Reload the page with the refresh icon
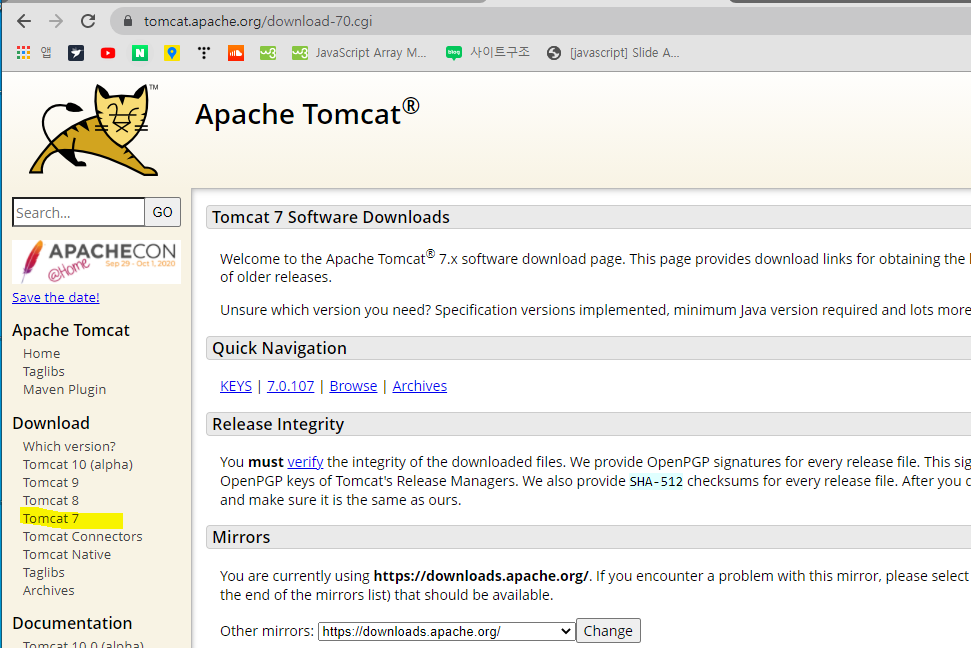 [x=88, y=21]
